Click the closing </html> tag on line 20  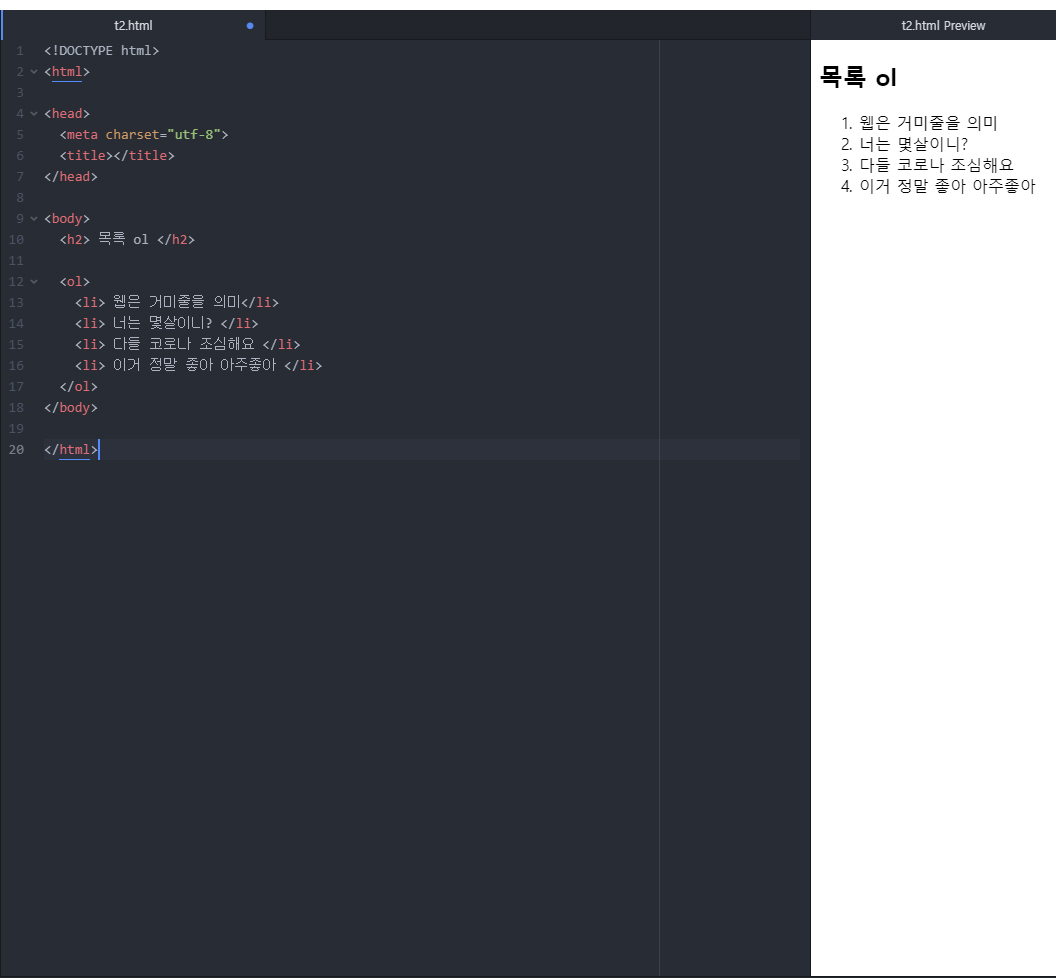coord(71,449)
